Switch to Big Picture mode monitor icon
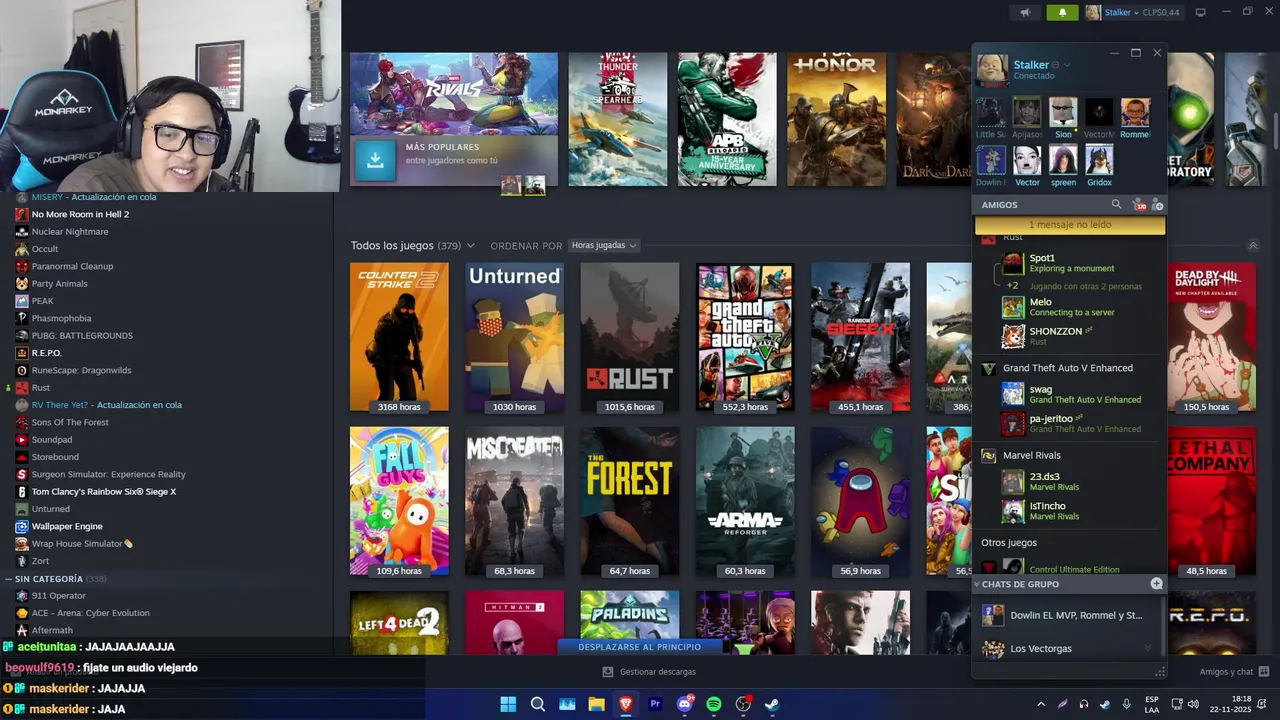 click(x=1201, y=12)
